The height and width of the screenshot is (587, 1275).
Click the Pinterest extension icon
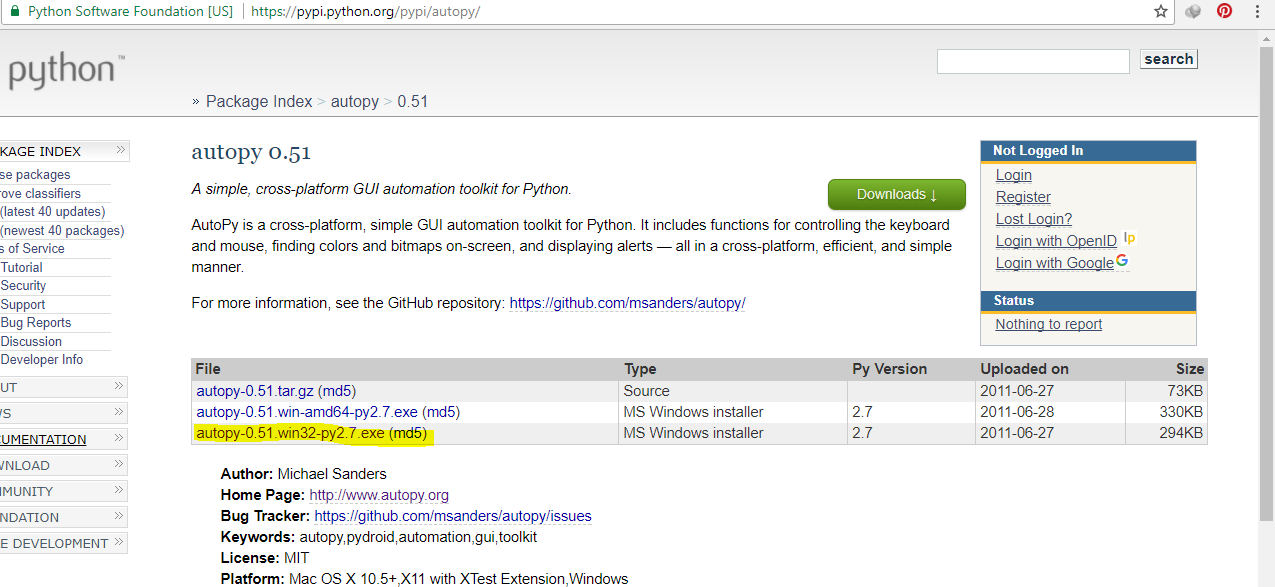[x=1224, y=11]
